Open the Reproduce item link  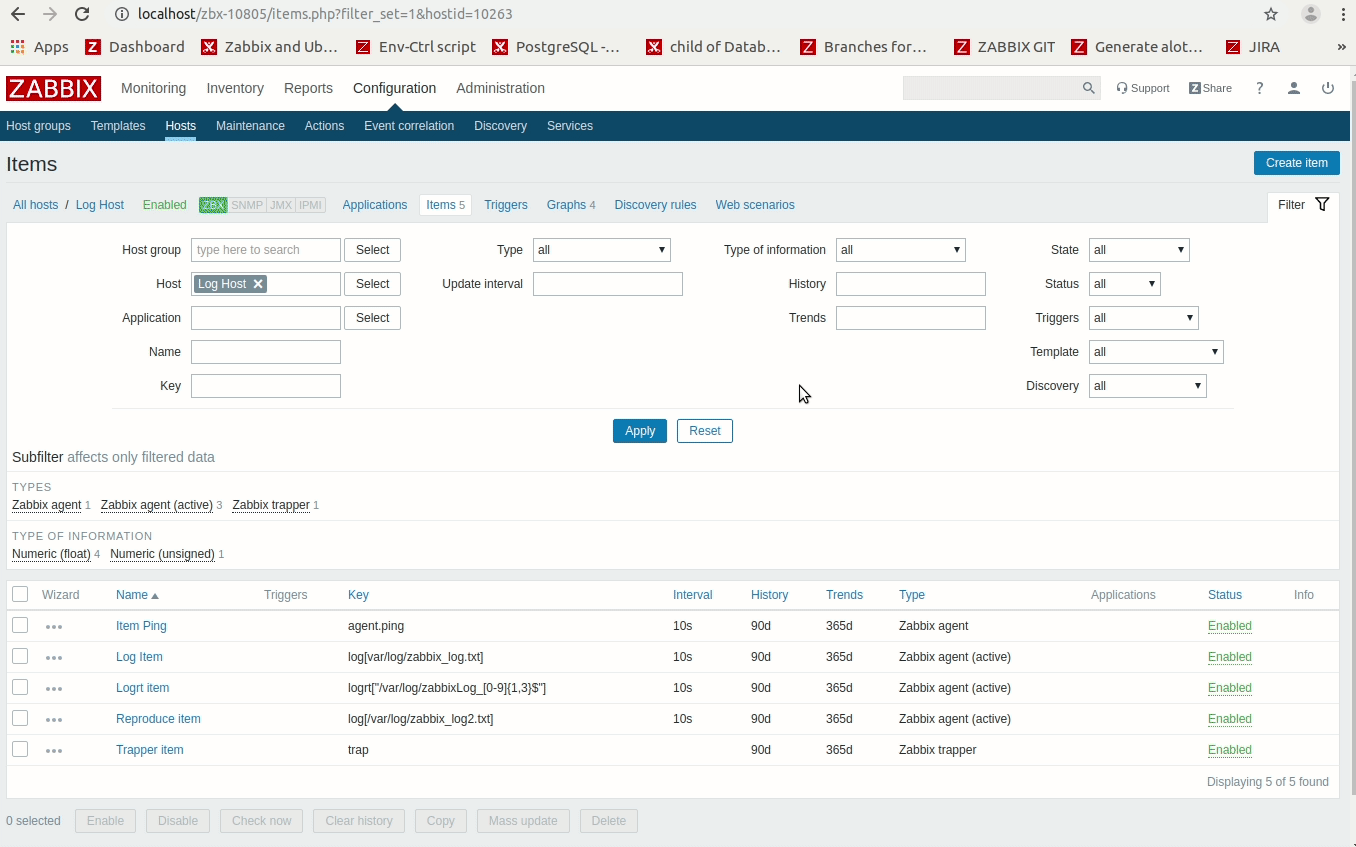[158, 719]
